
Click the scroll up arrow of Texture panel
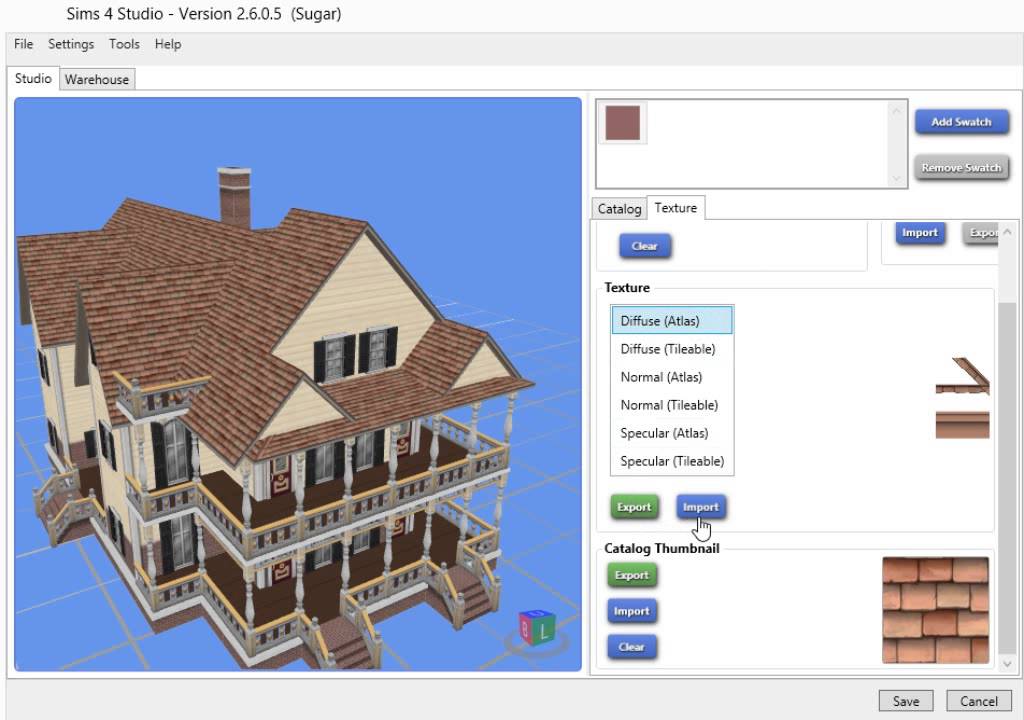point(1007,232)
